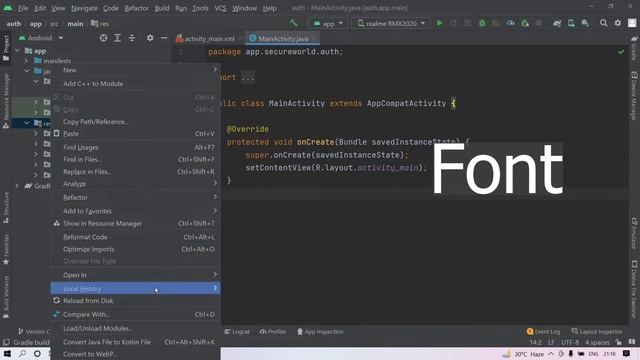Screen dimensions: 640x360
Task: Expand the Gradle Scripts tree arrow
Action: [17, 186]
